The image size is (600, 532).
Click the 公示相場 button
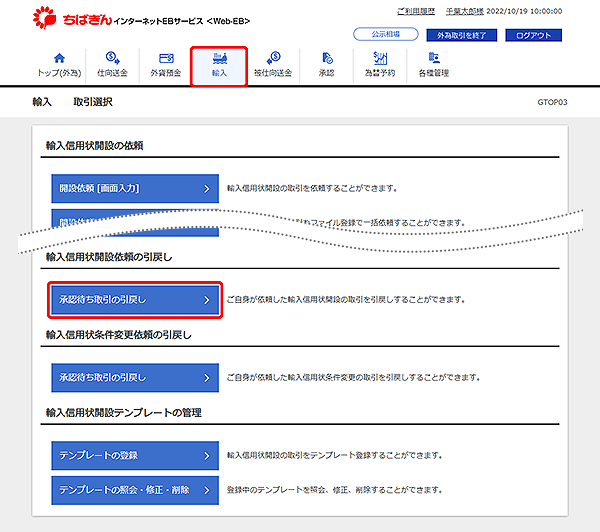tap(386, 34)
